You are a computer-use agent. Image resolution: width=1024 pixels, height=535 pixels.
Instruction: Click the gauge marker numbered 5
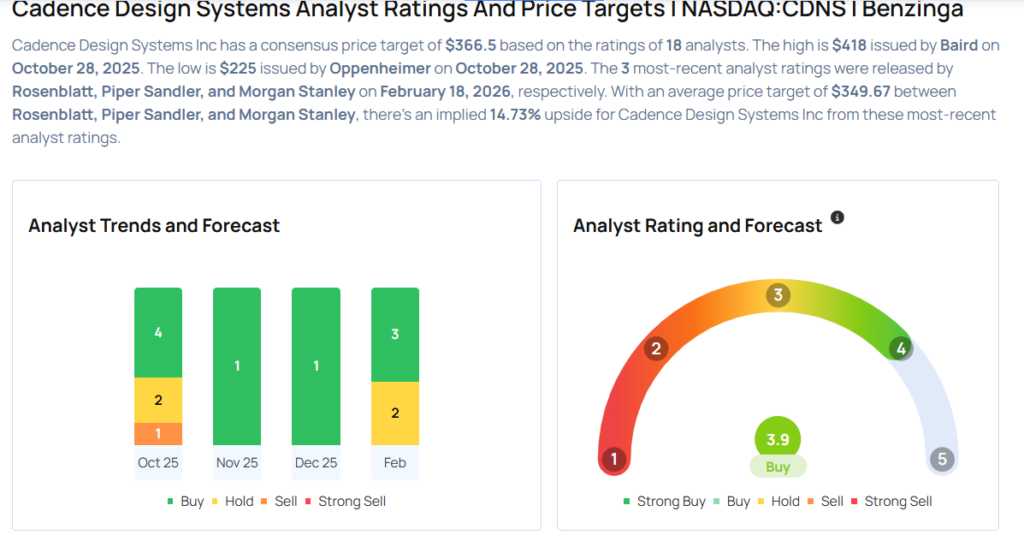pos(941,459)
